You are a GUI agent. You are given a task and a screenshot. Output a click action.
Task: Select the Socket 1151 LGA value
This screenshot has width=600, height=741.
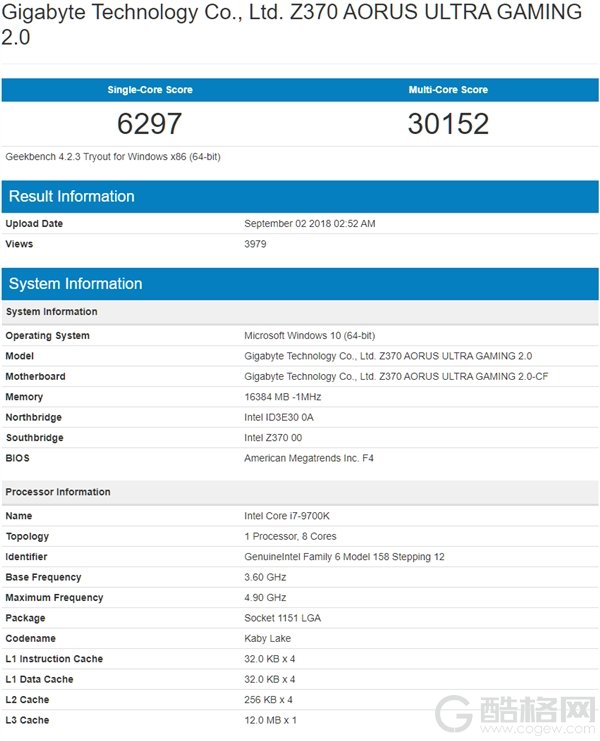(283, 618)
